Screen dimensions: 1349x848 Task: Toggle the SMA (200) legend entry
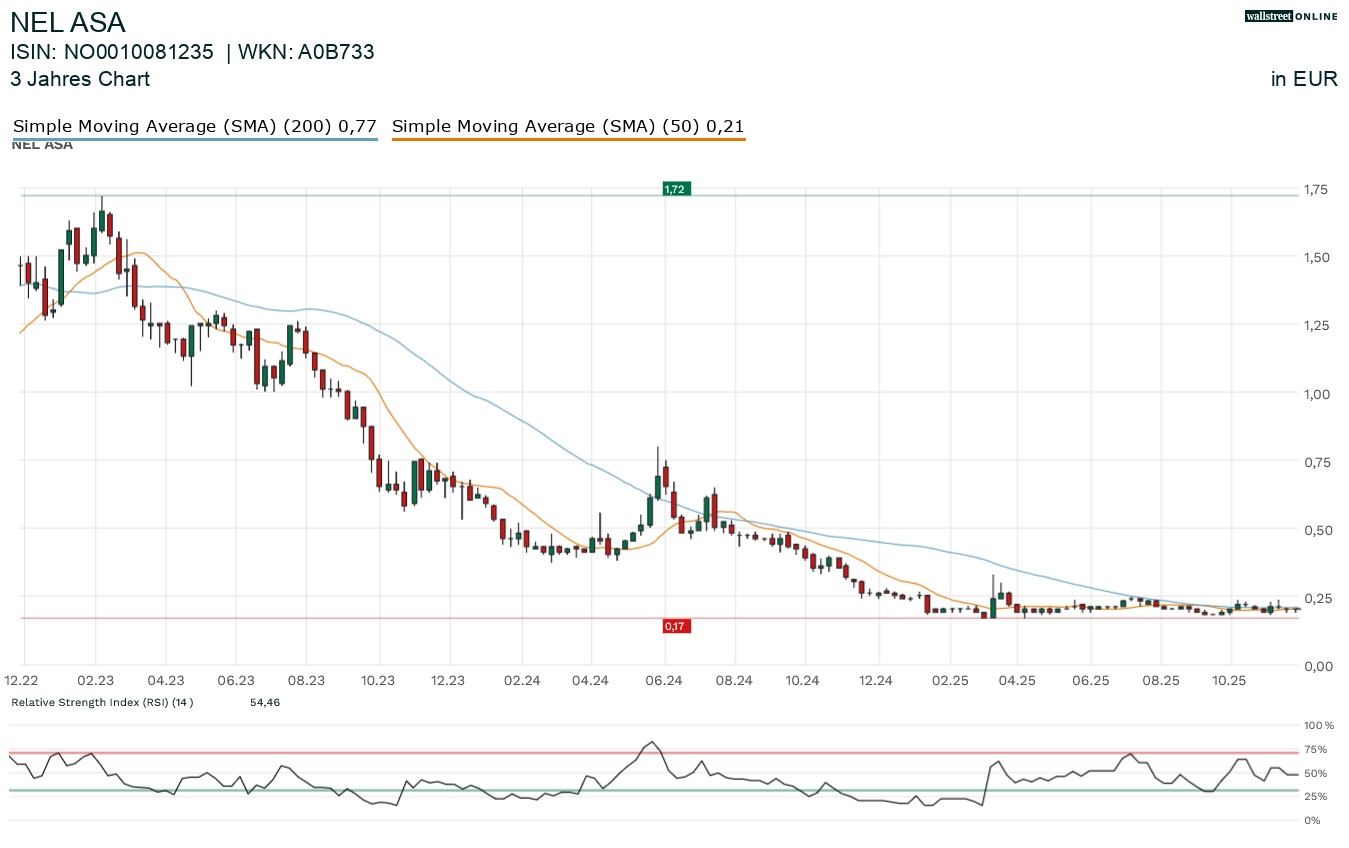[x=194, y=127]
